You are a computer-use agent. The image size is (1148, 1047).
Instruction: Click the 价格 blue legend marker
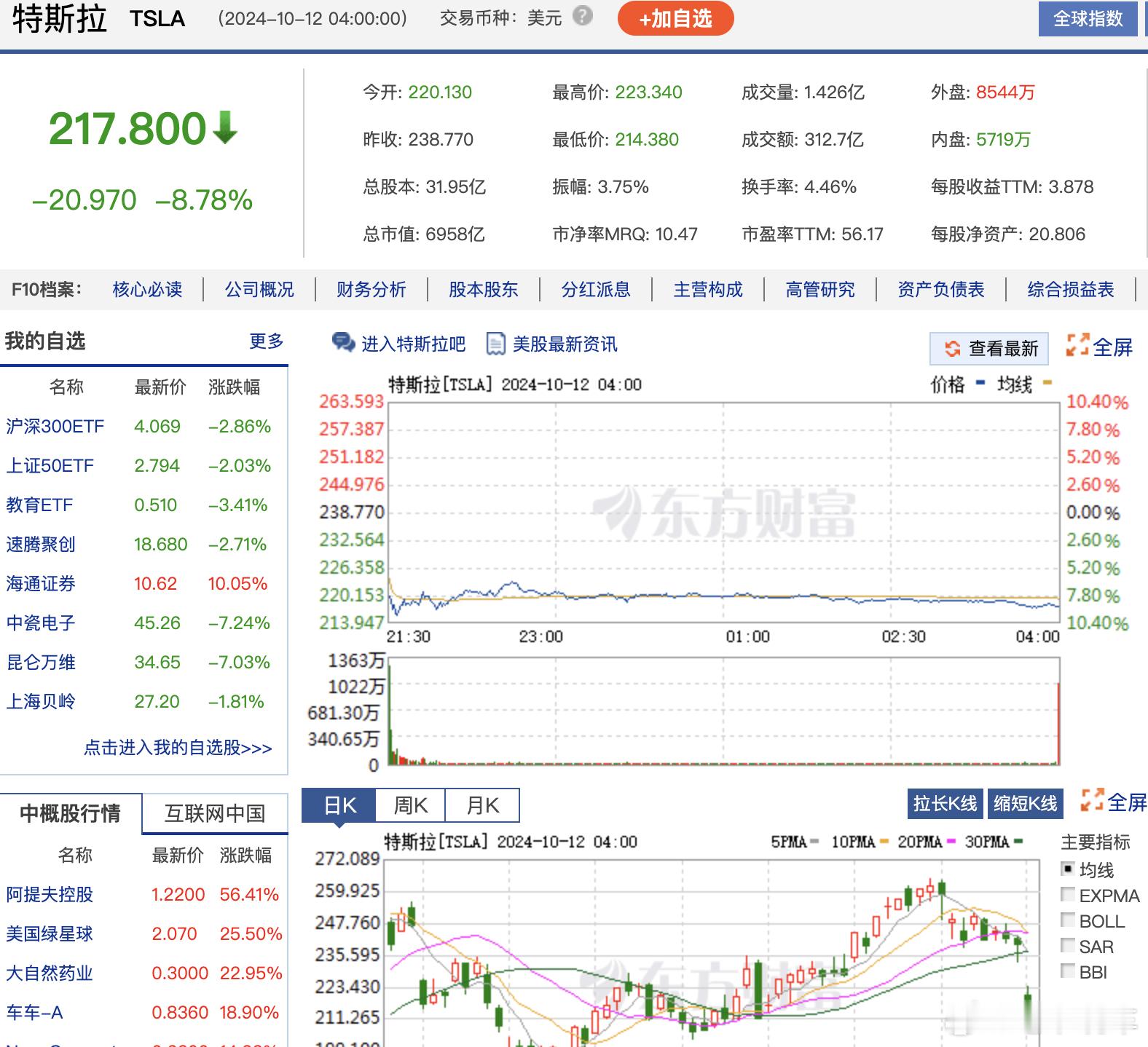coord(980,382)
